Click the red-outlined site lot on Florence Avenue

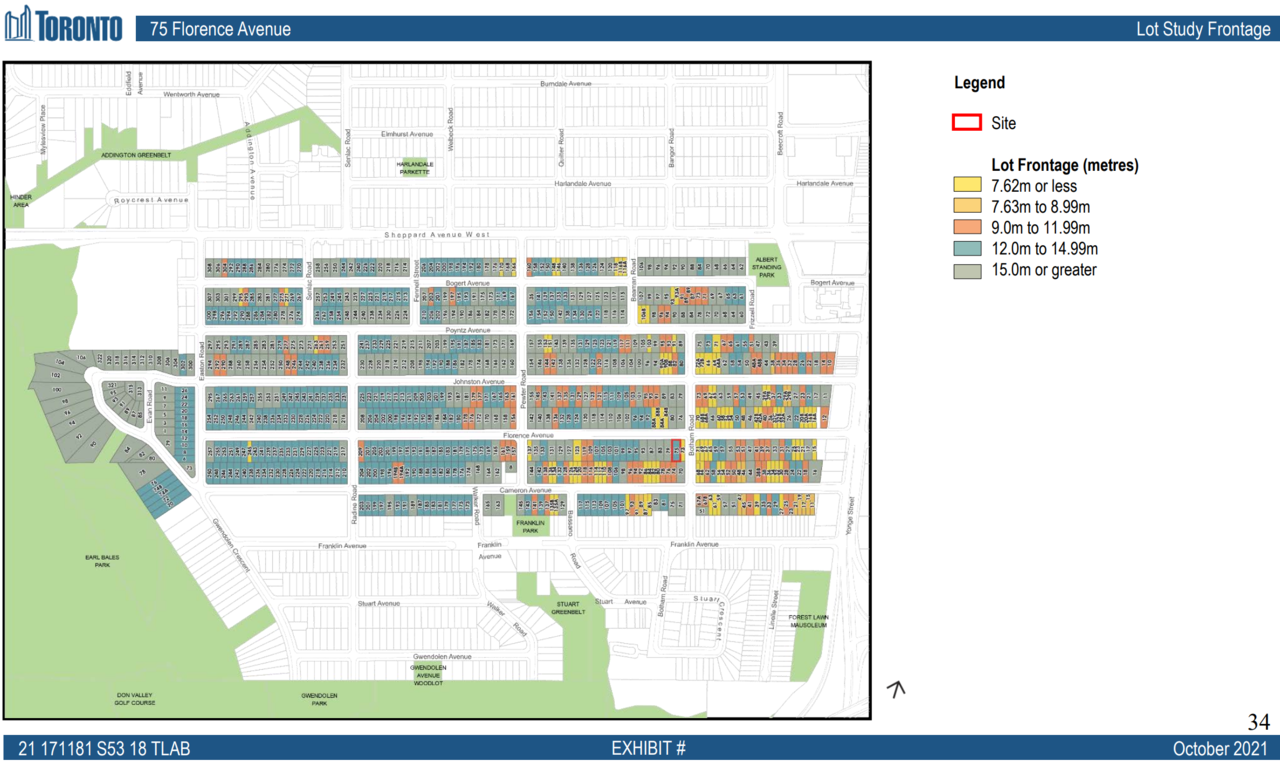(x=676, y=450)
